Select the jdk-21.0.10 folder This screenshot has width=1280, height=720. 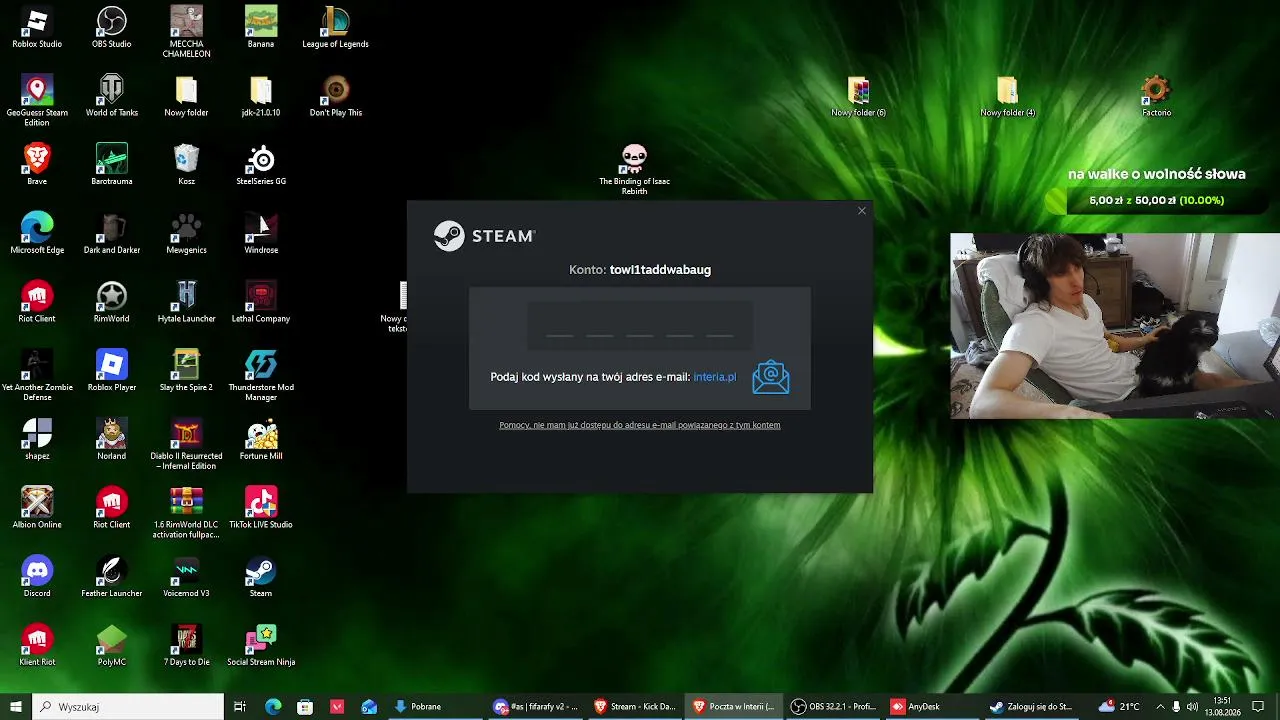pos(261,96)
